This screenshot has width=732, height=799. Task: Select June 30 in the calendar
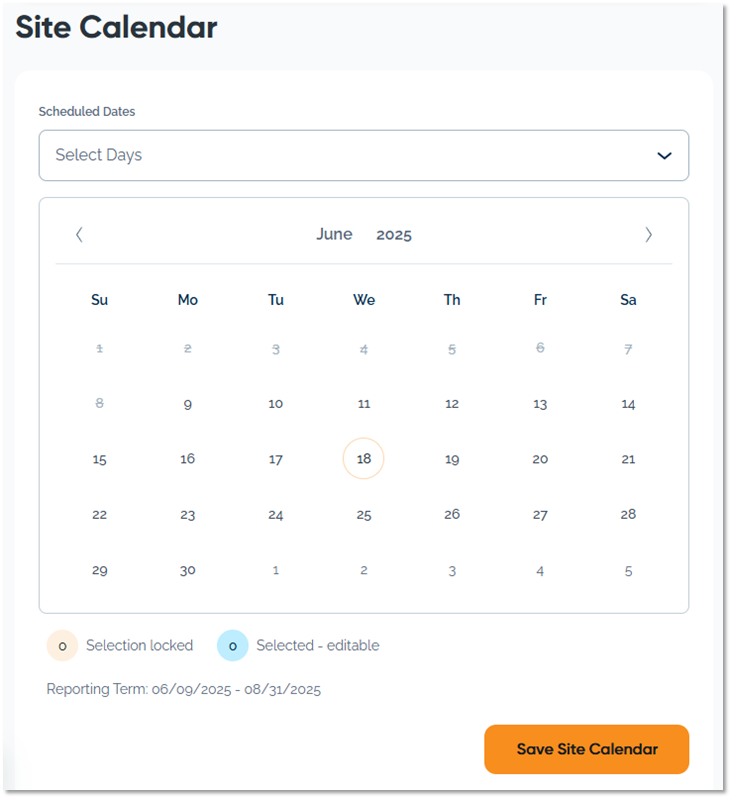click(188, 570)
